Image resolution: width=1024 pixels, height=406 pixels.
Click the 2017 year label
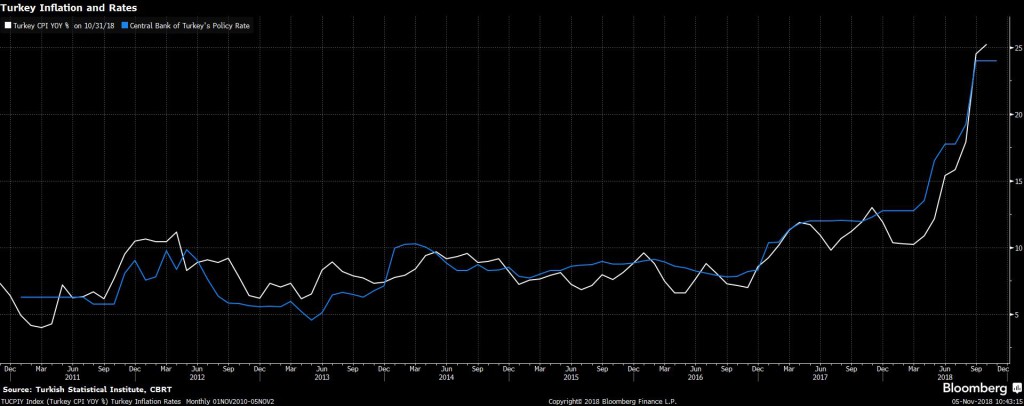820,377
